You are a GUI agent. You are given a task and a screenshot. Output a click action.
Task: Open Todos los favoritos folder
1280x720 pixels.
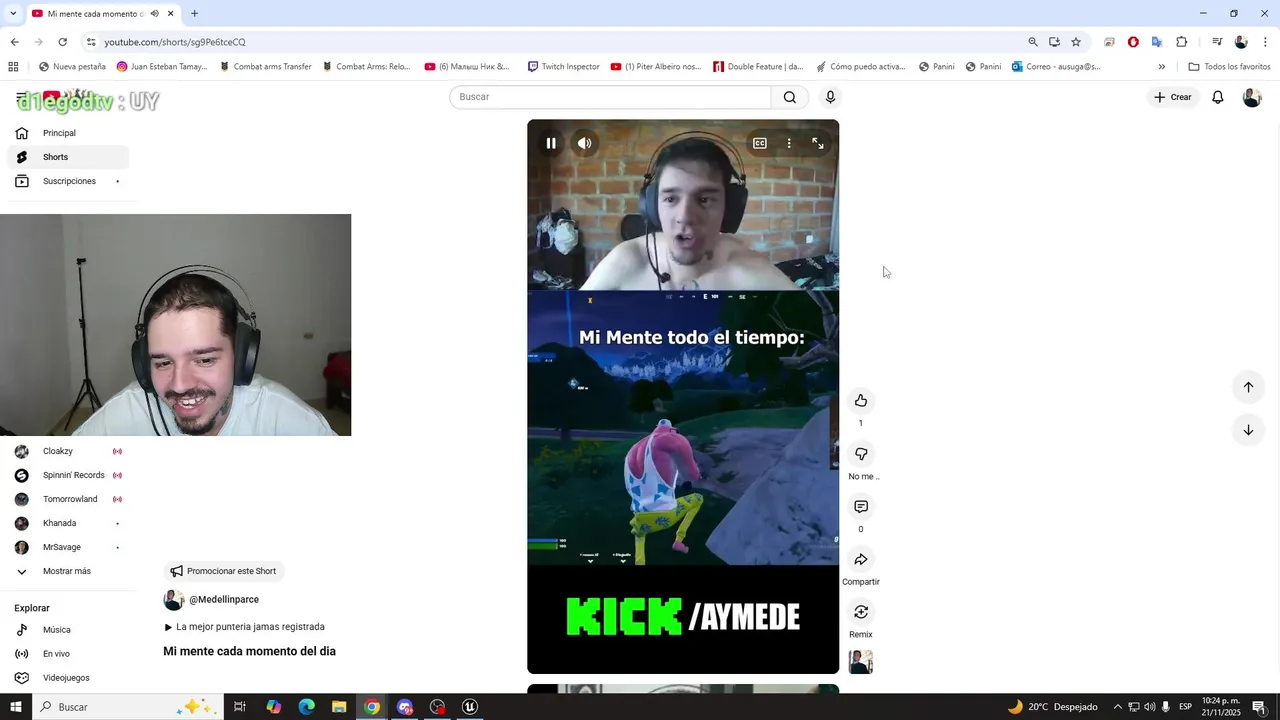tap(1229, 67)
